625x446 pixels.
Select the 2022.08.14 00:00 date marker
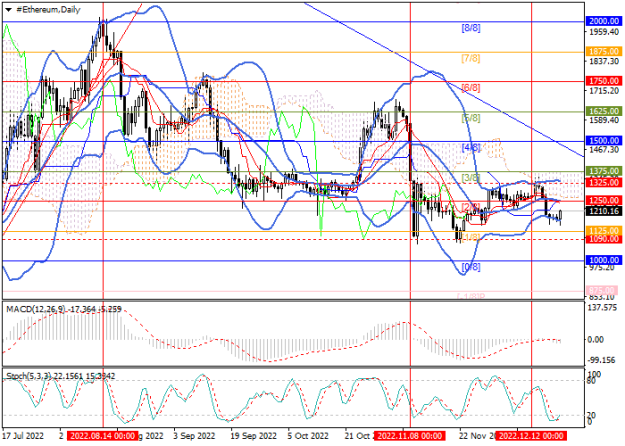(102, 436)
